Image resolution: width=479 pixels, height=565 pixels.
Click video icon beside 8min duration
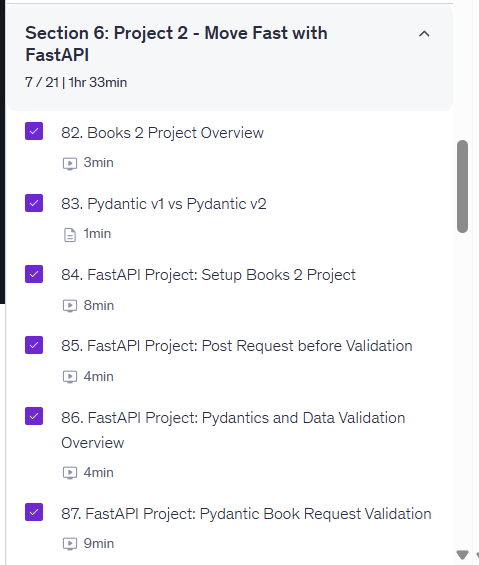click(70, 306)
